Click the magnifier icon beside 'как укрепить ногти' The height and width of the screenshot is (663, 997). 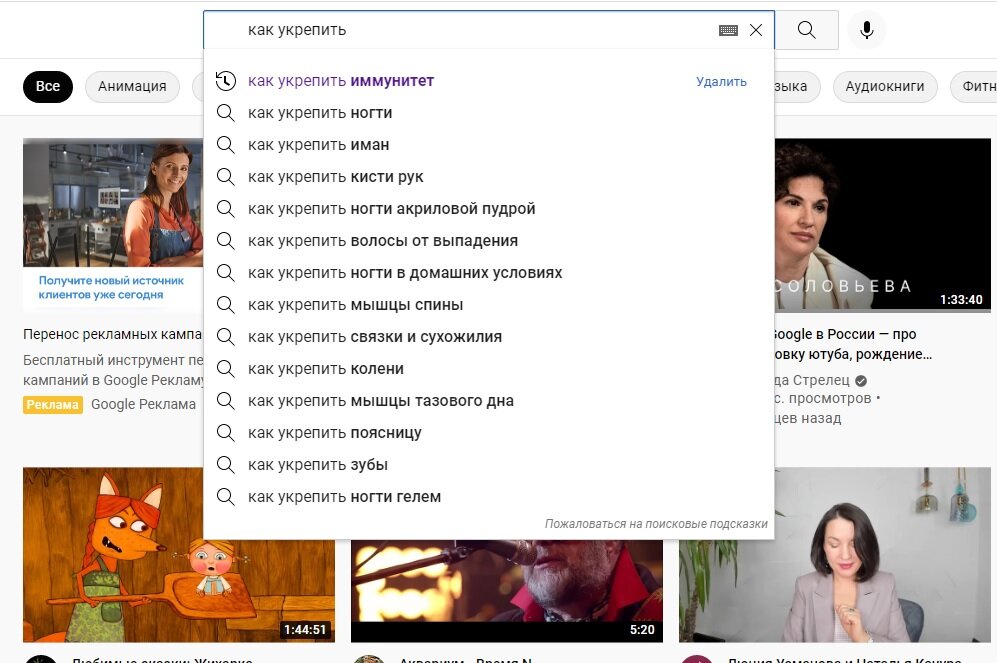(x=227, y=113)
